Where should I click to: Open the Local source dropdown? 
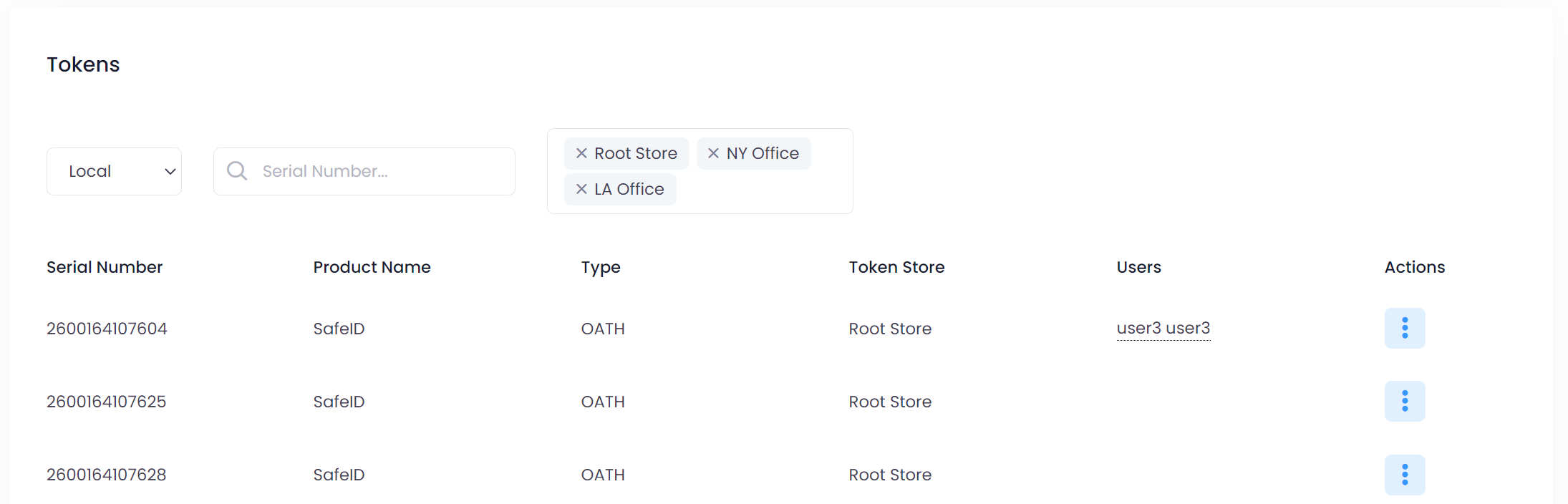[114, 171]
